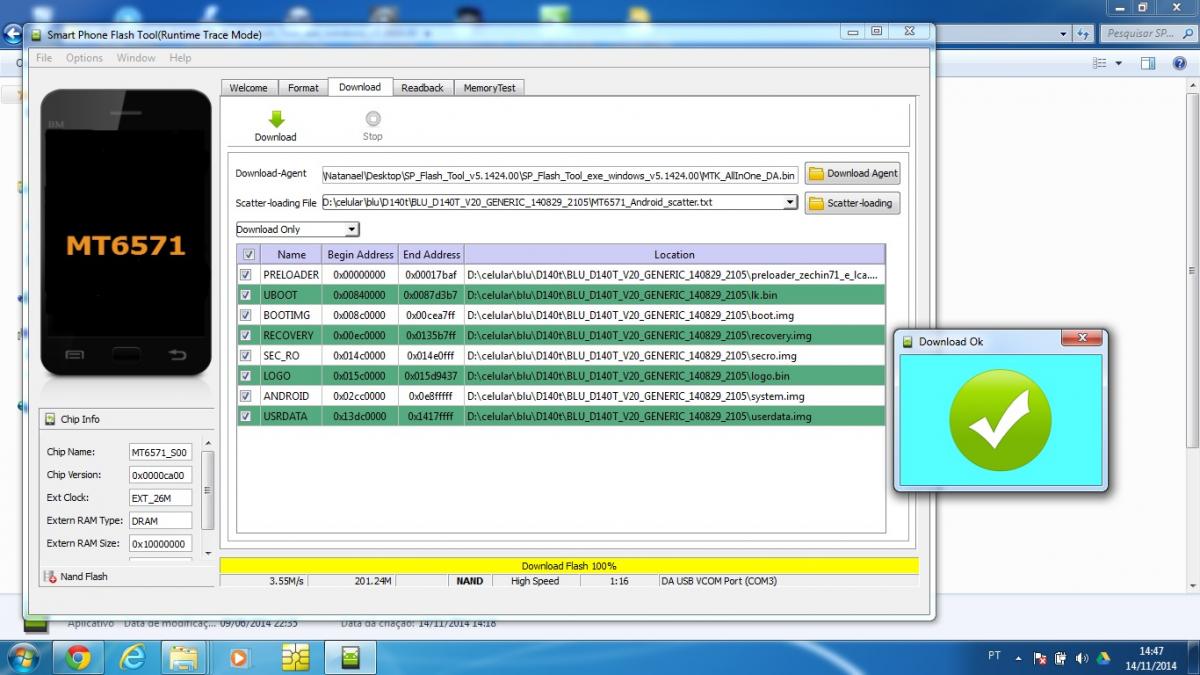Image resolution: width=1200 pixels, height=675 pixels.
Task: Launch Google Chrome from the taskbar
Action: tap(79, 657)
